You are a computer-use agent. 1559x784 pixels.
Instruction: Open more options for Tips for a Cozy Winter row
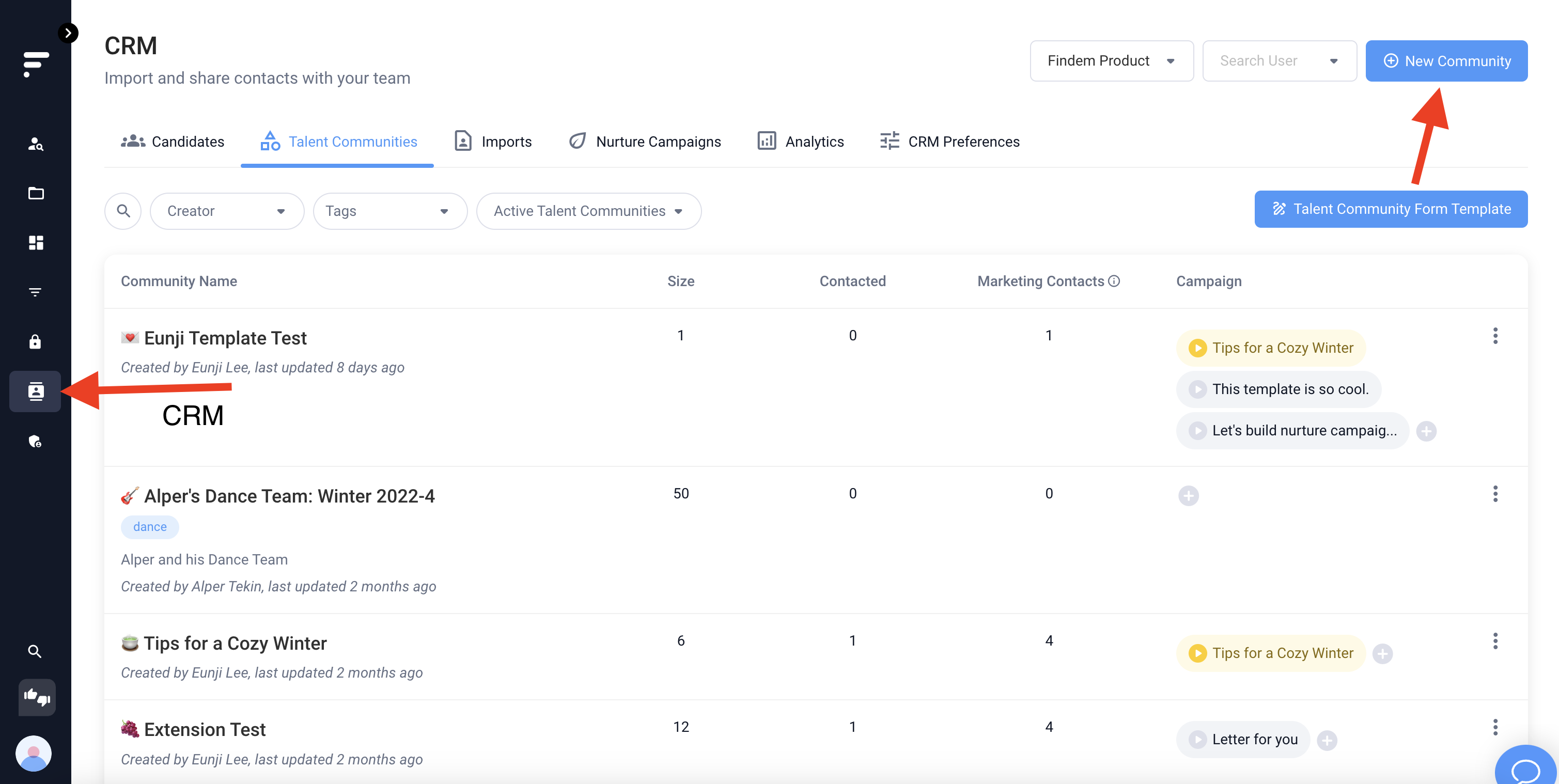(x=1495, y=641)
